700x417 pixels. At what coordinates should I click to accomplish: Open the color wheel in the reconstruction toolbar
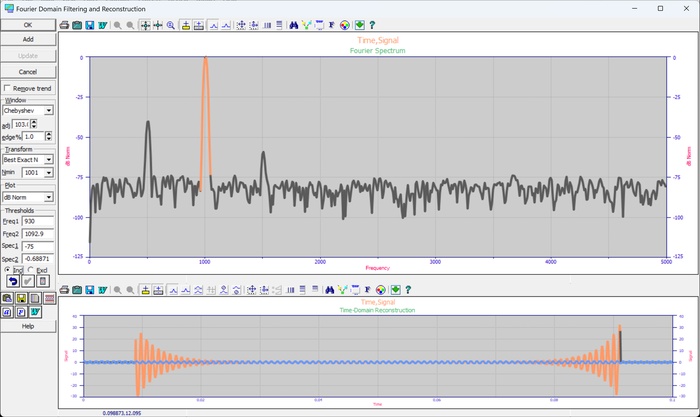[380, 290]
